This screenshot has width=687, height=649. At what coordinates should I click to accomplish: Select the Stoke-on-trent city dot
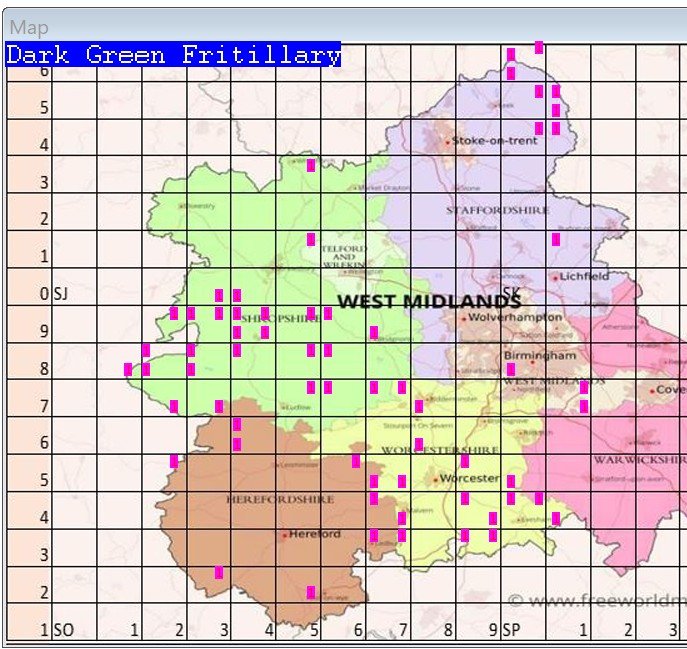447,142
